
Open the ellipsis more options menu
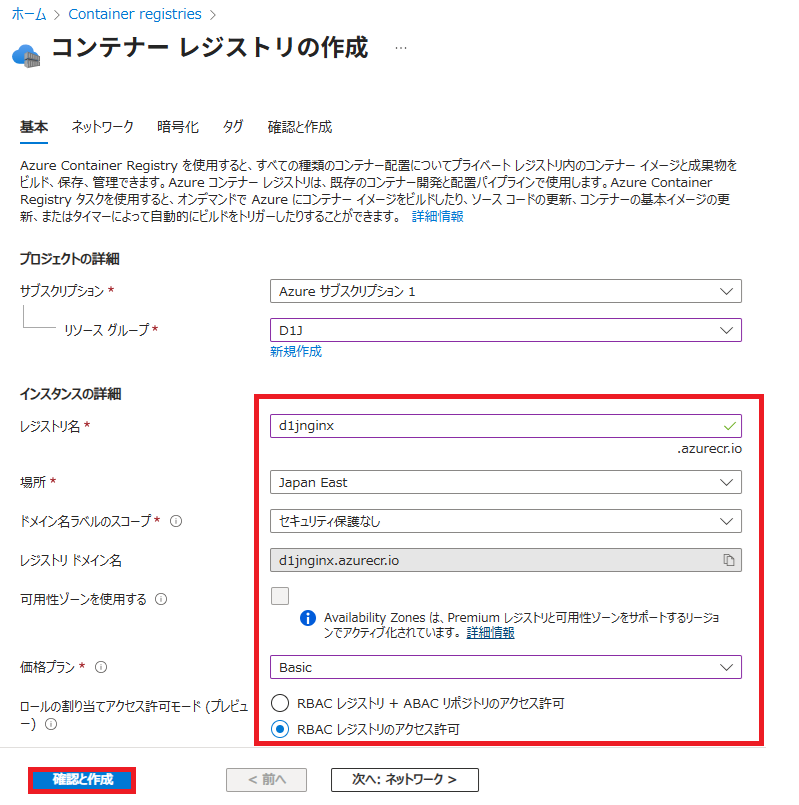[x=401, y=48]
